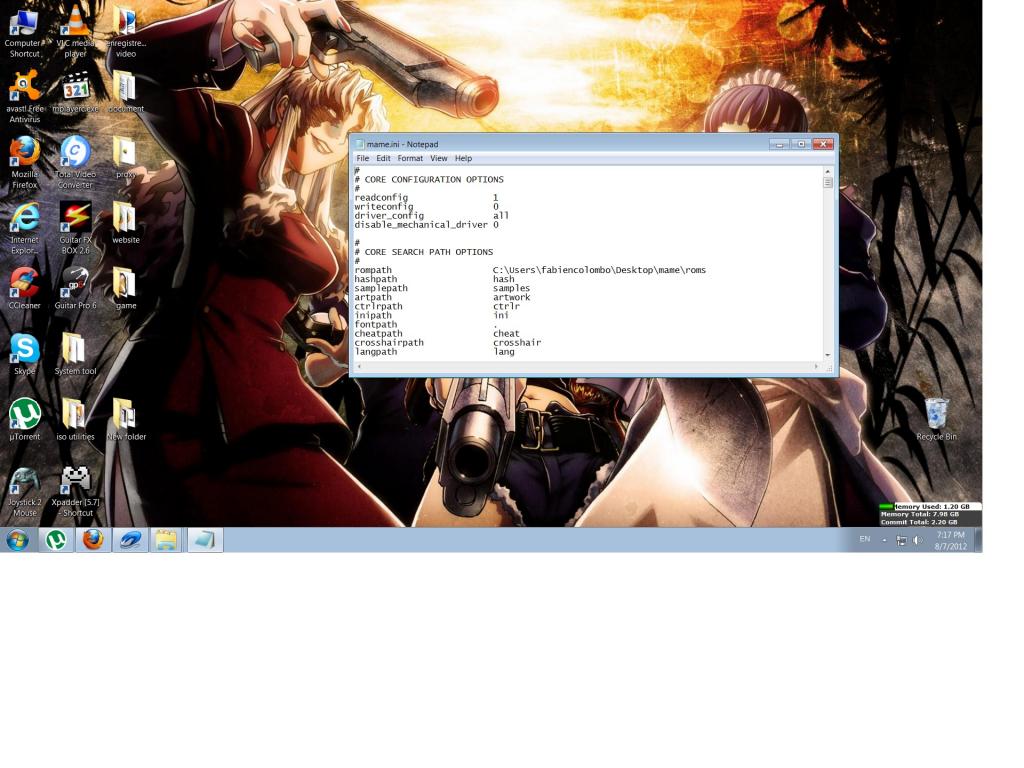
Task: Open the Help menu in Notepad
Action: coord(464,158)
